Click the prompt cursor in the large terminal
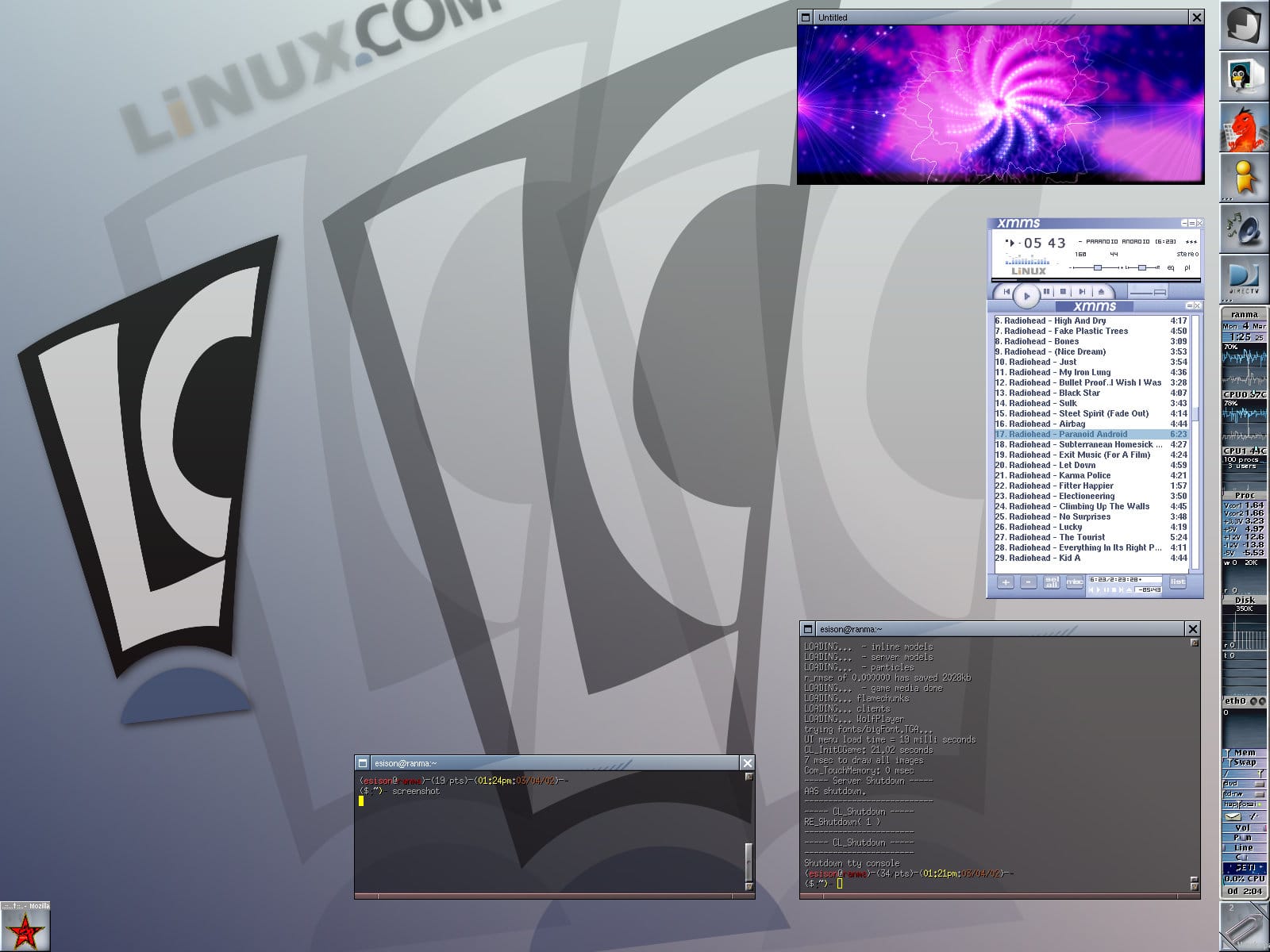Viewport: 1270px width, 952px height. [840, 884]
